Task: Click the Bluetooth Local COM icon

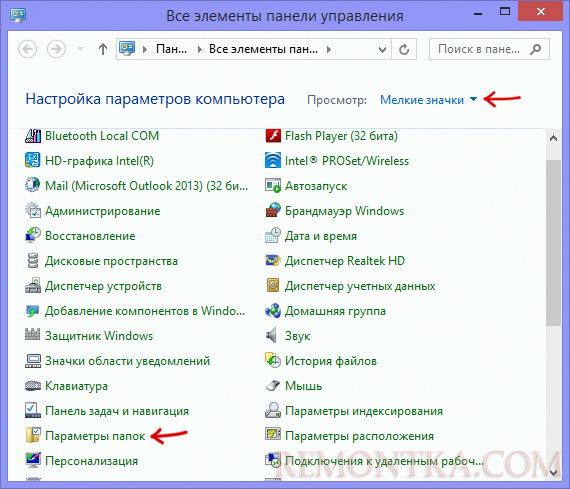Action: tap(33, 136)
